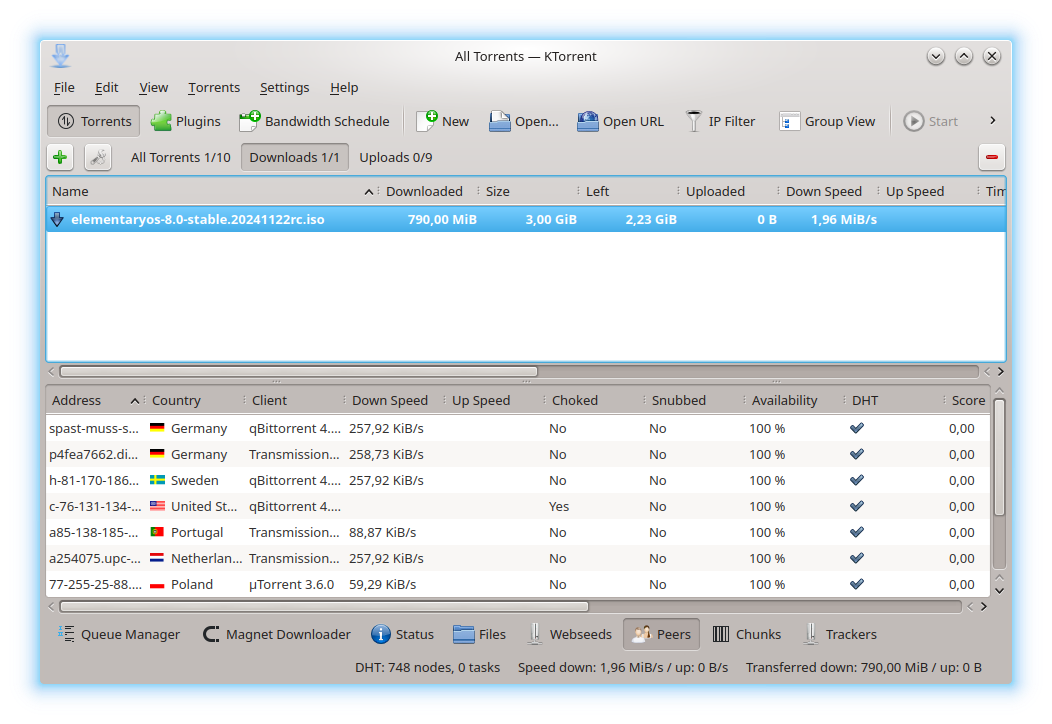Sort torrents by Downloaded column

click(428, 192)
